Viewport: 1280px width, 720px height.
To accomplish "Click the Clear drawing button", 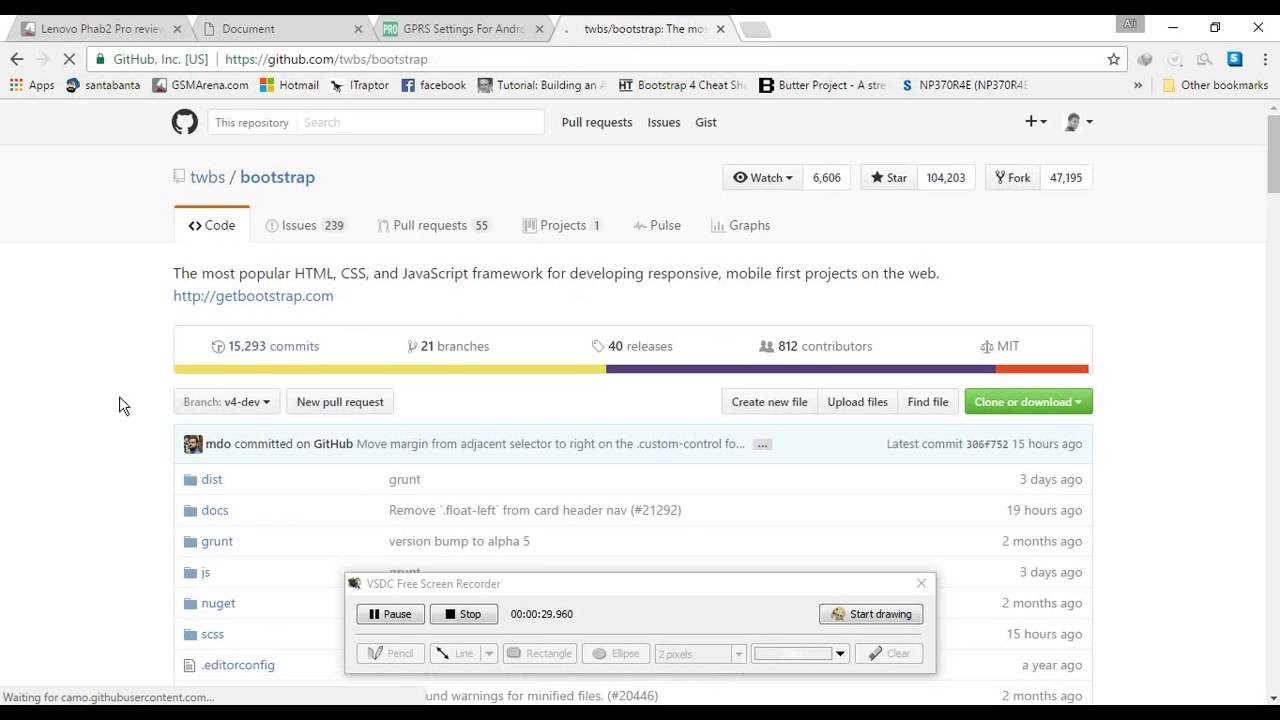I will point(889,654).
